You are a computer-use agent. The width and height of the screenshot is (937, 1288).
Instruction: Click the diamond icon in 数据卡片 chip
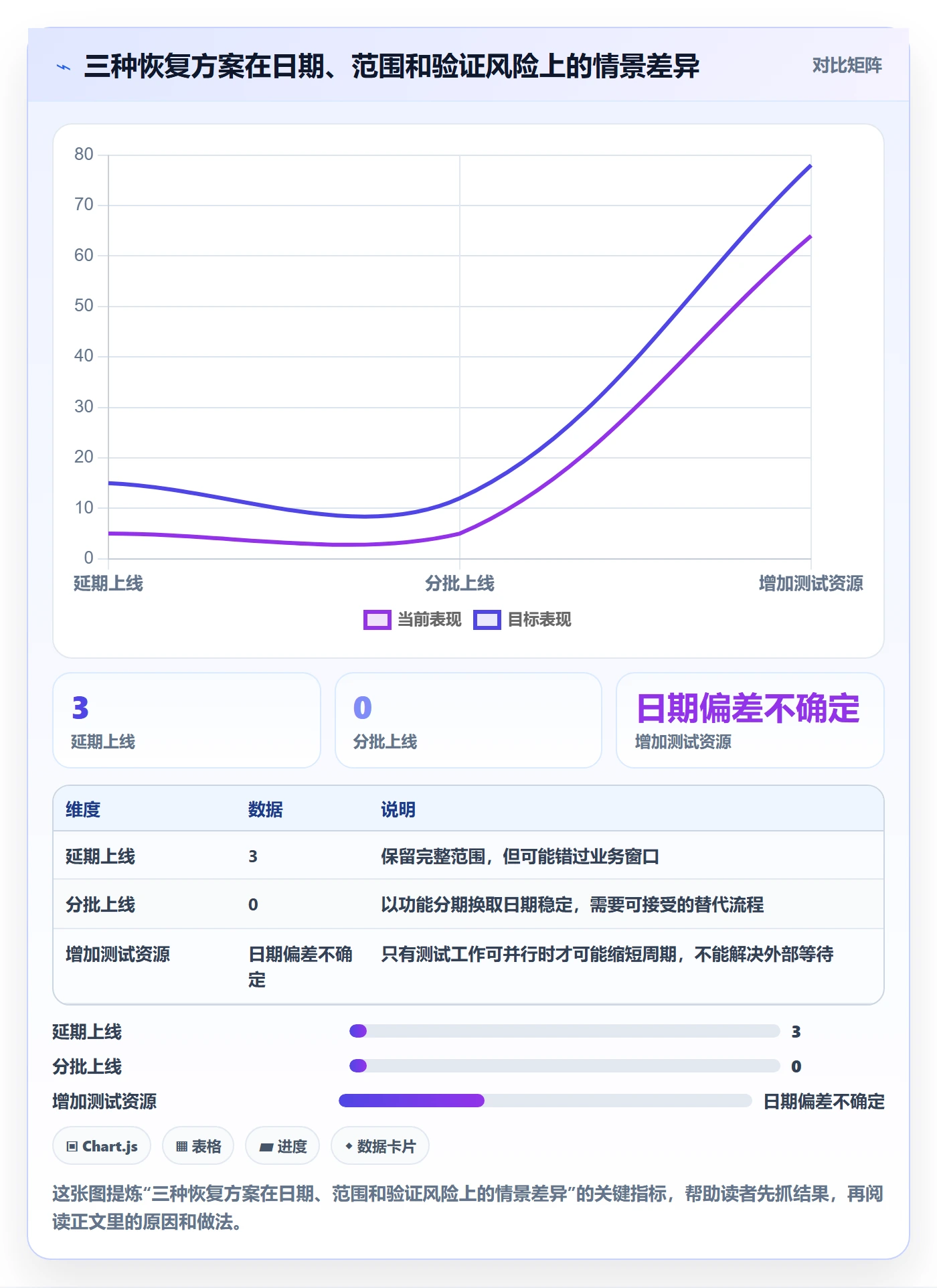(349, 1146)
